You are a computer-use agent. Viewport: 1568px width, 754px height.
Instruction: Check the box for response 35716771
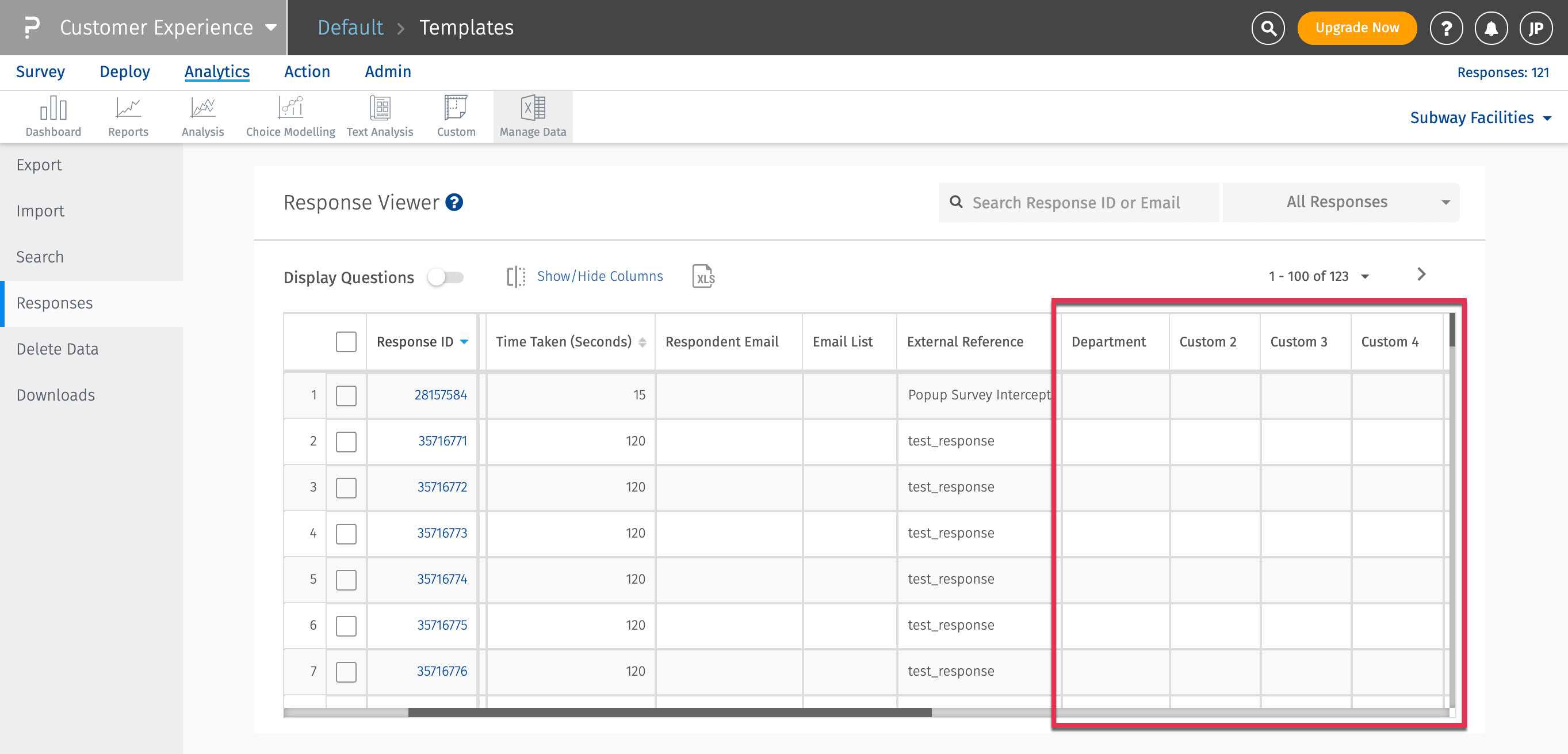(346, 441)
